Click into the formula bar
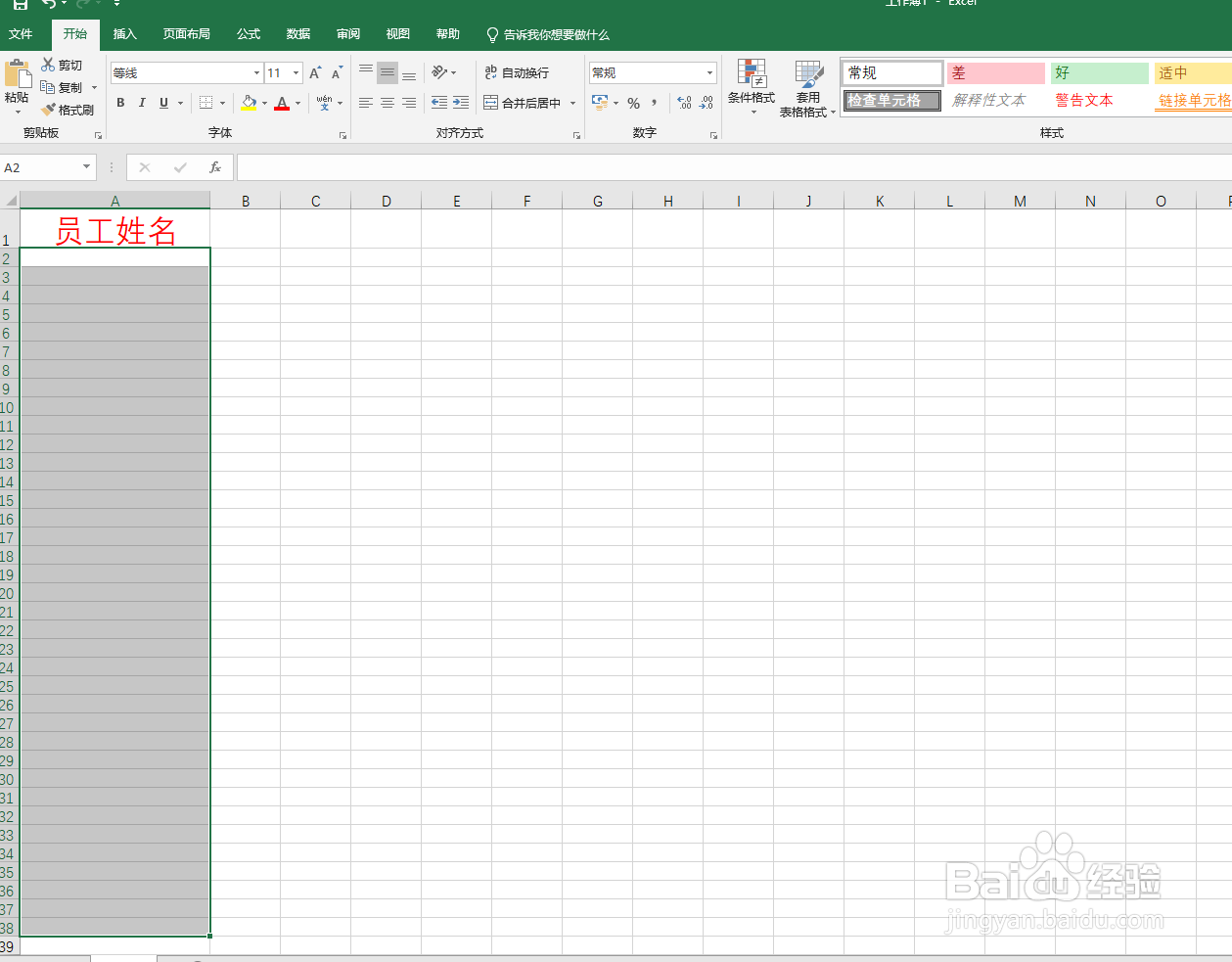 [x=734, y=167]
